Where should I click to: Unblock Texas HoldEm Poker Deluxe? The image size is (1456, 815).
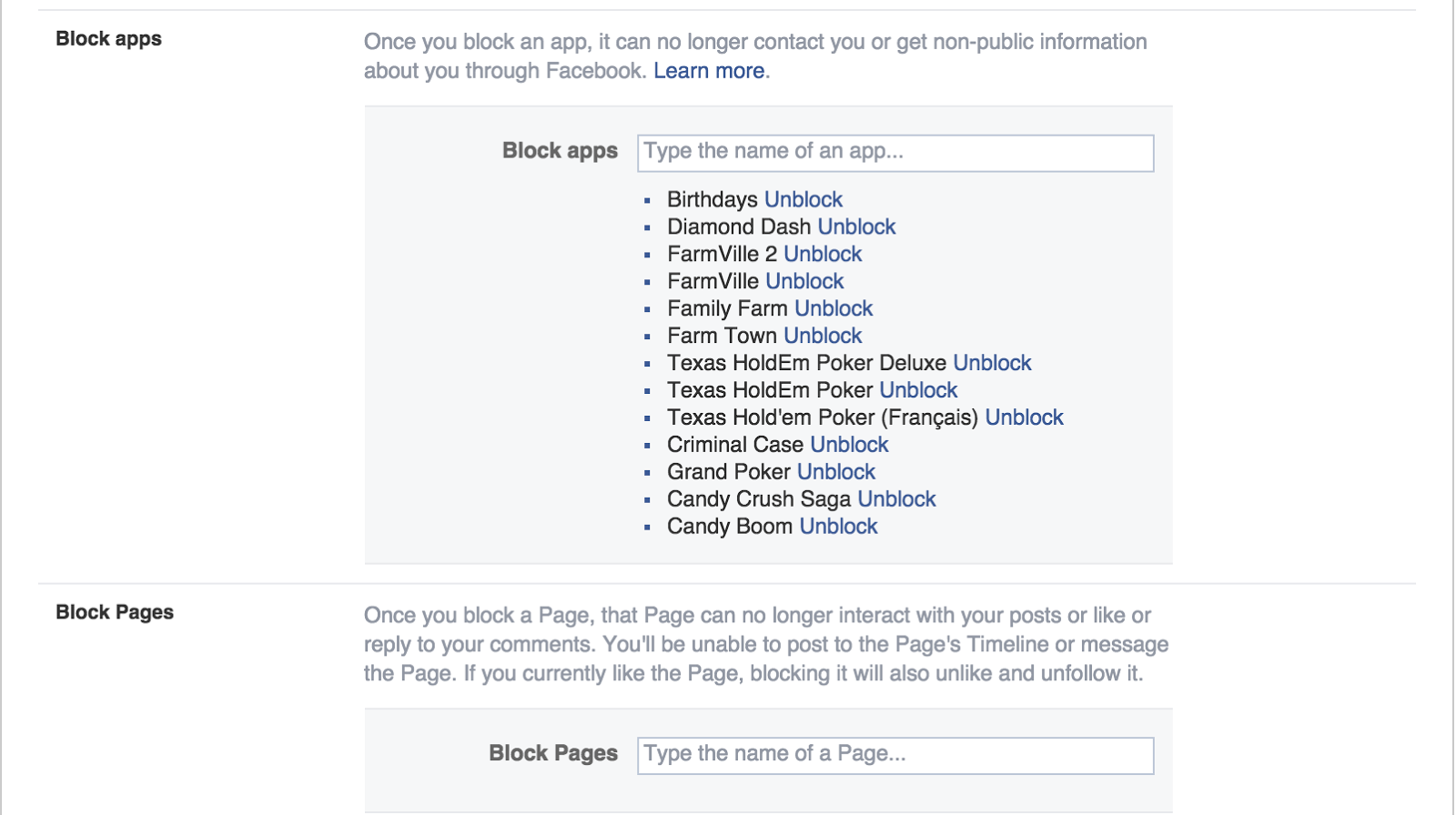pos(992,363)
